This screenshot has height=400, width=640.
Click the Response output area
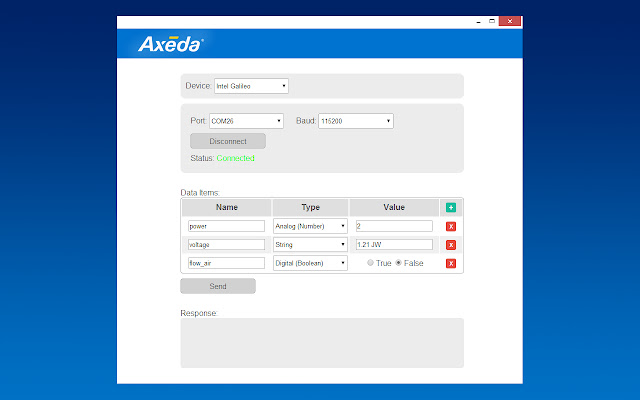(322, 343)
